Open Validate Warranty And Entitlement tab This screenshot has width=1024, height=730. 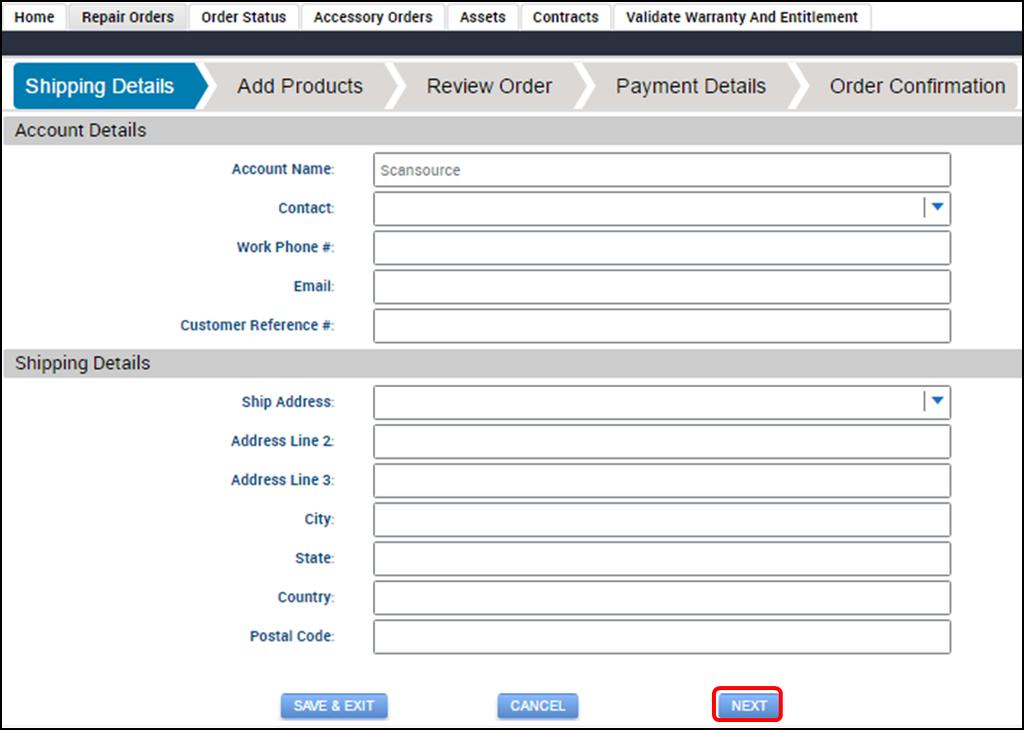[742, 17]
